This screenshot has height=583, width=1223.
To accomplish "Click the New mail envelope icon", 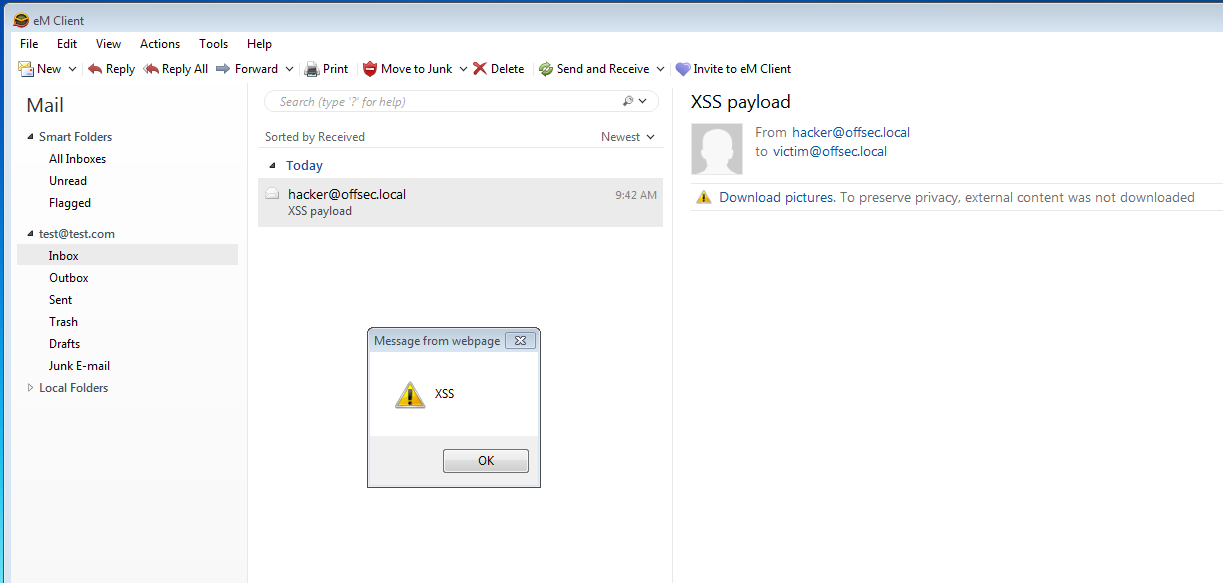I will click(26, 69).
